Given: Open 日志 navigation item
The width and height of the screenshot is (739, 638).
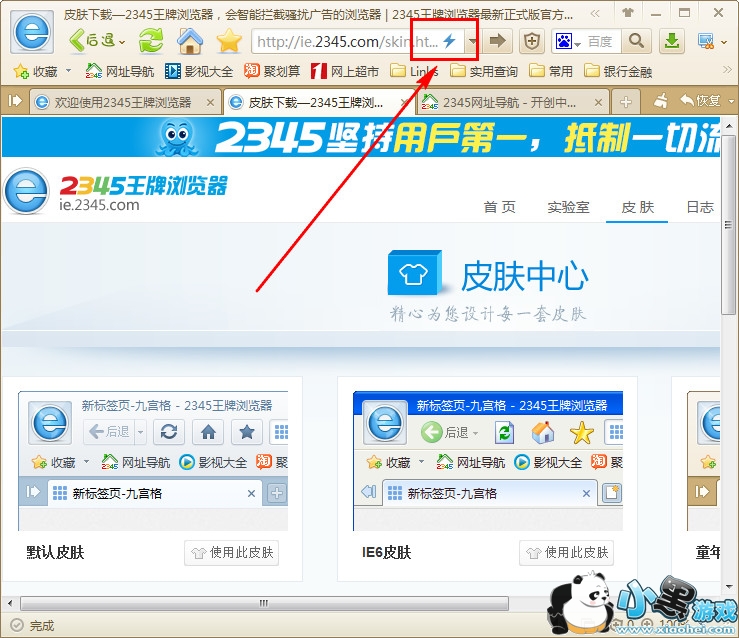Looking at the screenshot, I should (x=700, y=207).
